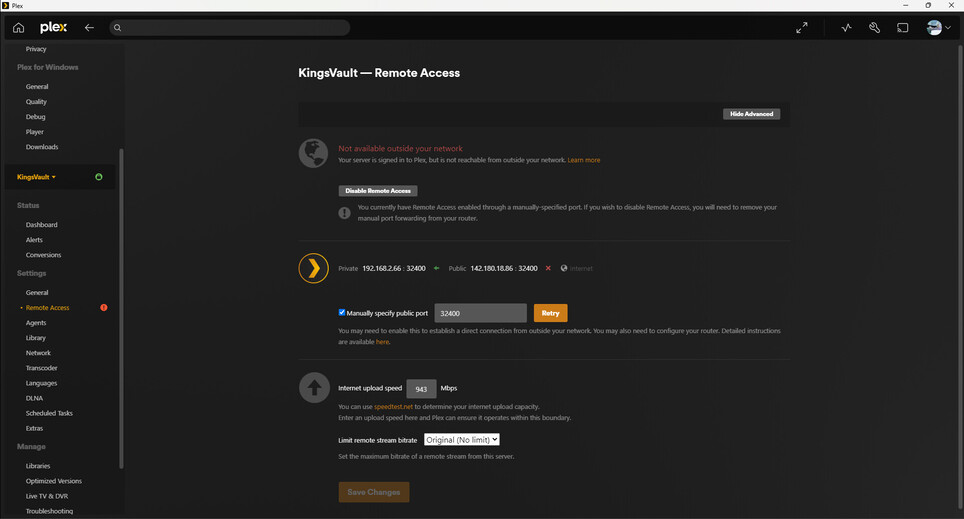Viewport: 964px width, 519px height.
Task: Click the green KingsVault server status icon
Action: [99, 177]
